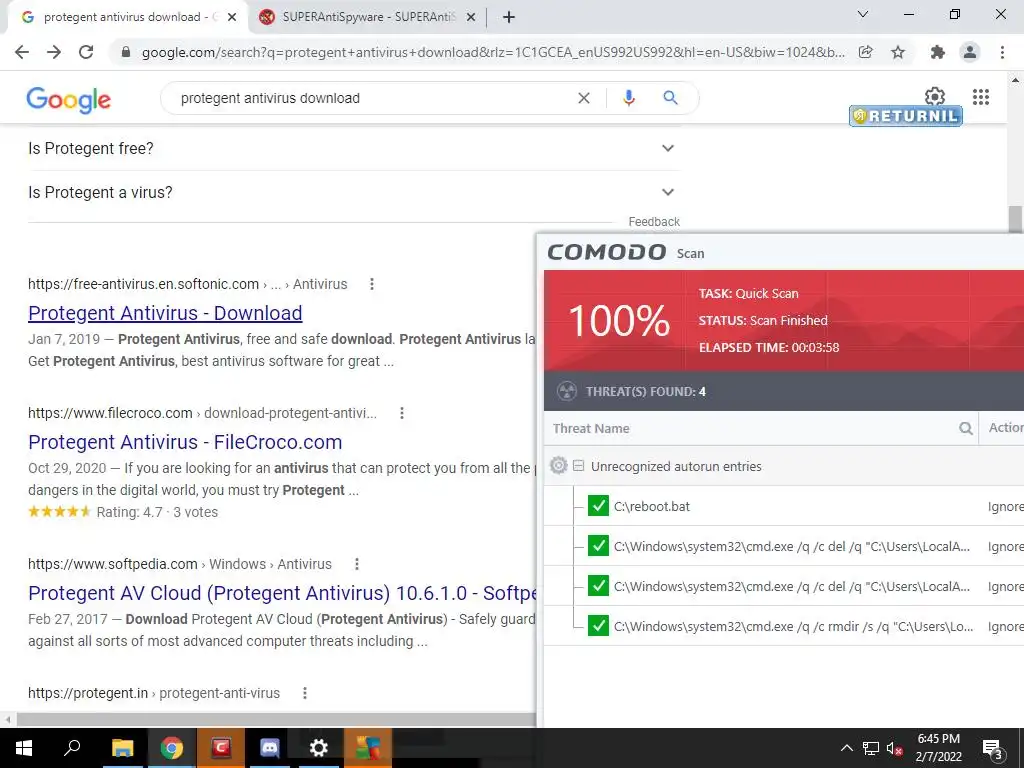Click the protegent.in result URL
The width and height of the screenshot is (1024, 768).
point(153,693)
